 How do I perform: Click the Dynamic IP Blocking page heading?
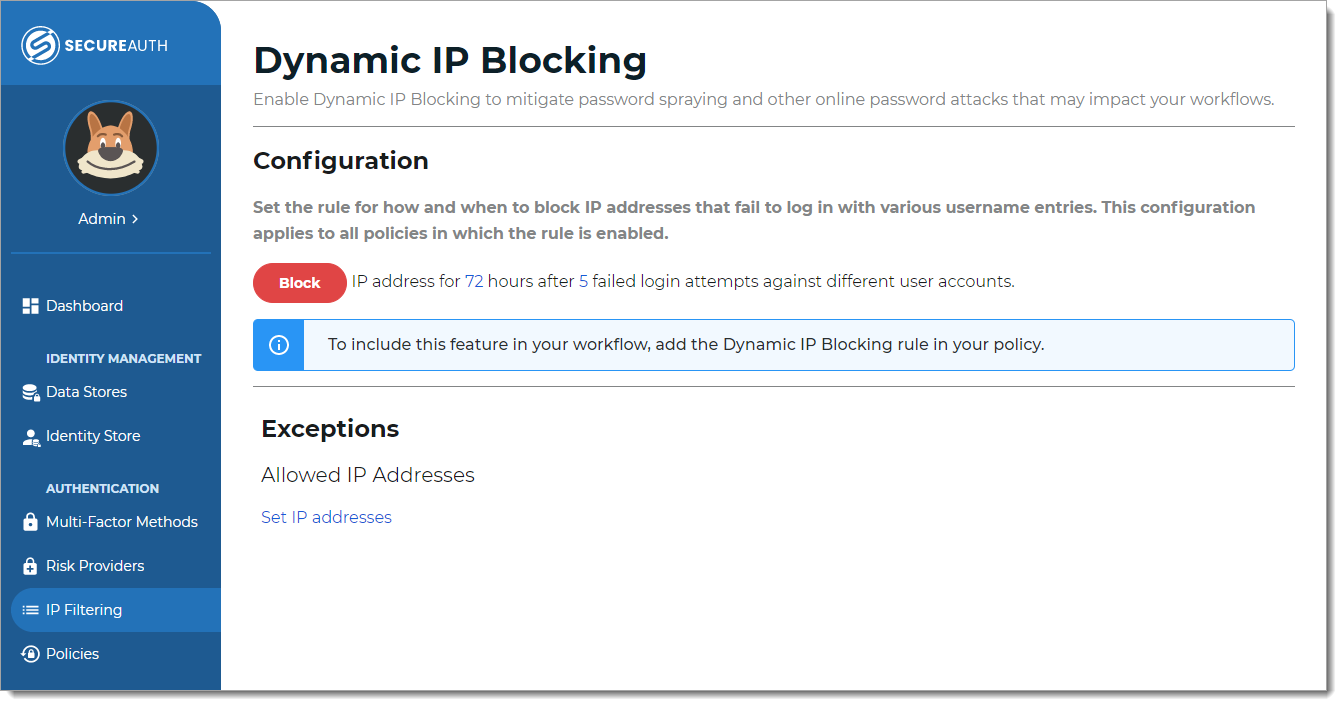[450, 61]
